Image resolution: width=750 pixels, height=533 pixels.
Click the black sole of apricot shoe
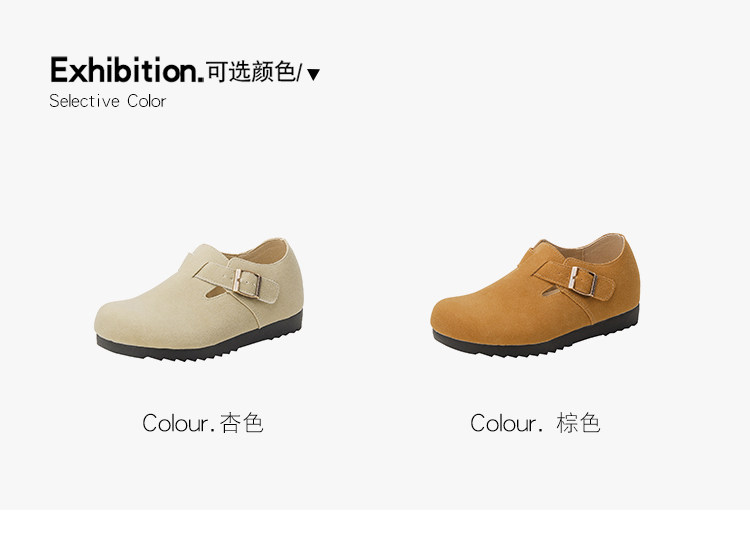pos(201,344)
